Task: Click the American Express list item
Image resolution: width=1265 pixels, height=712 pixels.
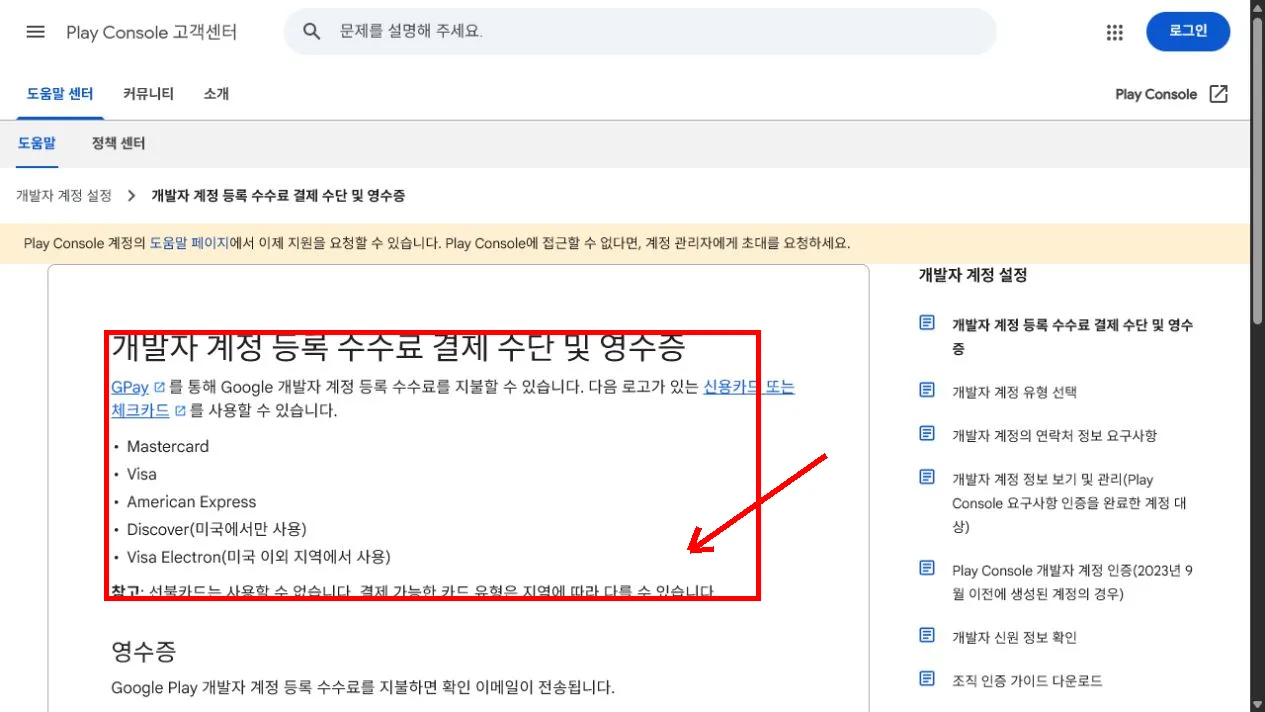Action: 191,502
